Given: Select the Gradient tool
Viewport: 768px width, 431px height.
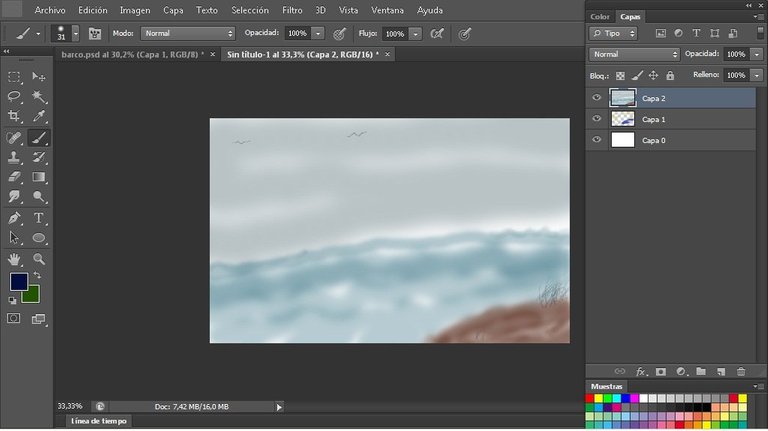Looking at the screenshot, I should 39,177.
